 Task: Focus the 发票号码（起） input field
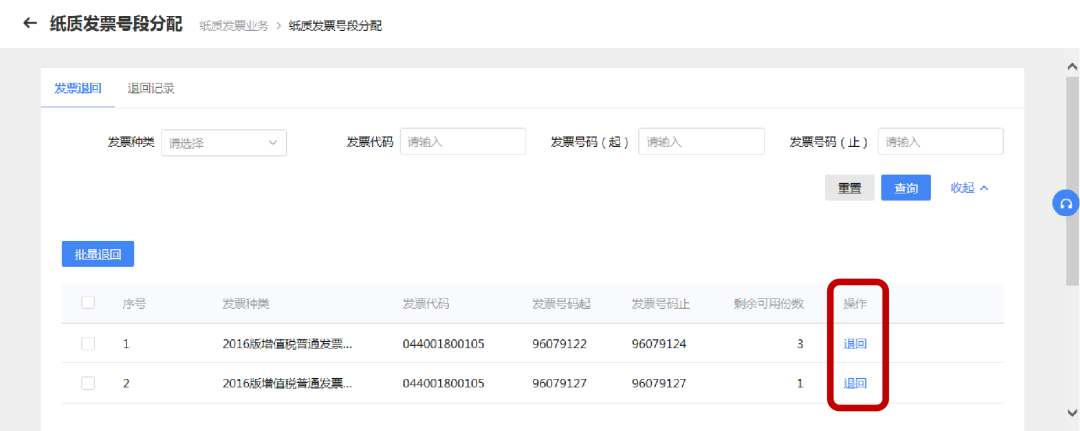pyautogui.click(x=702, y=141)
